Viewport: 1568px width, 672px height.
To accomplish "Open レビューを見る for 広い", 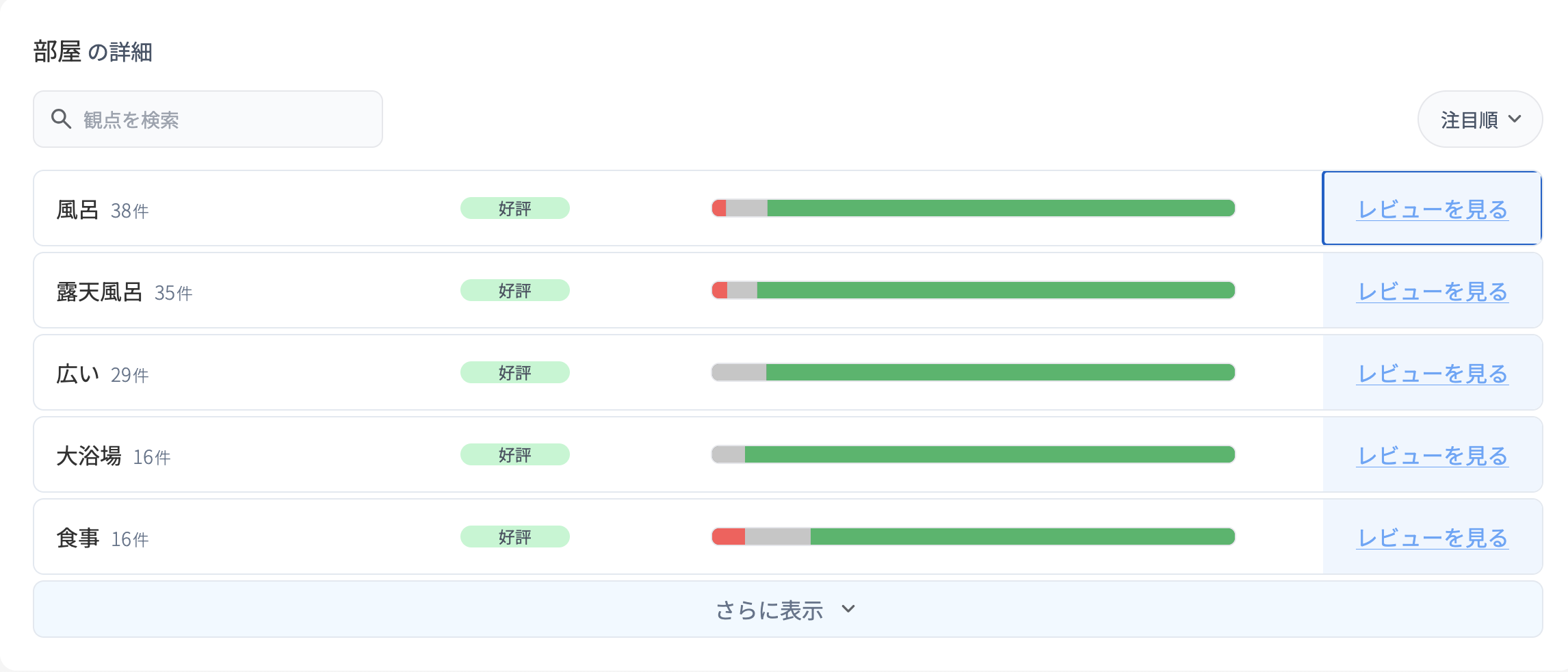I will pyautogui.click(x=1432, y=374).
